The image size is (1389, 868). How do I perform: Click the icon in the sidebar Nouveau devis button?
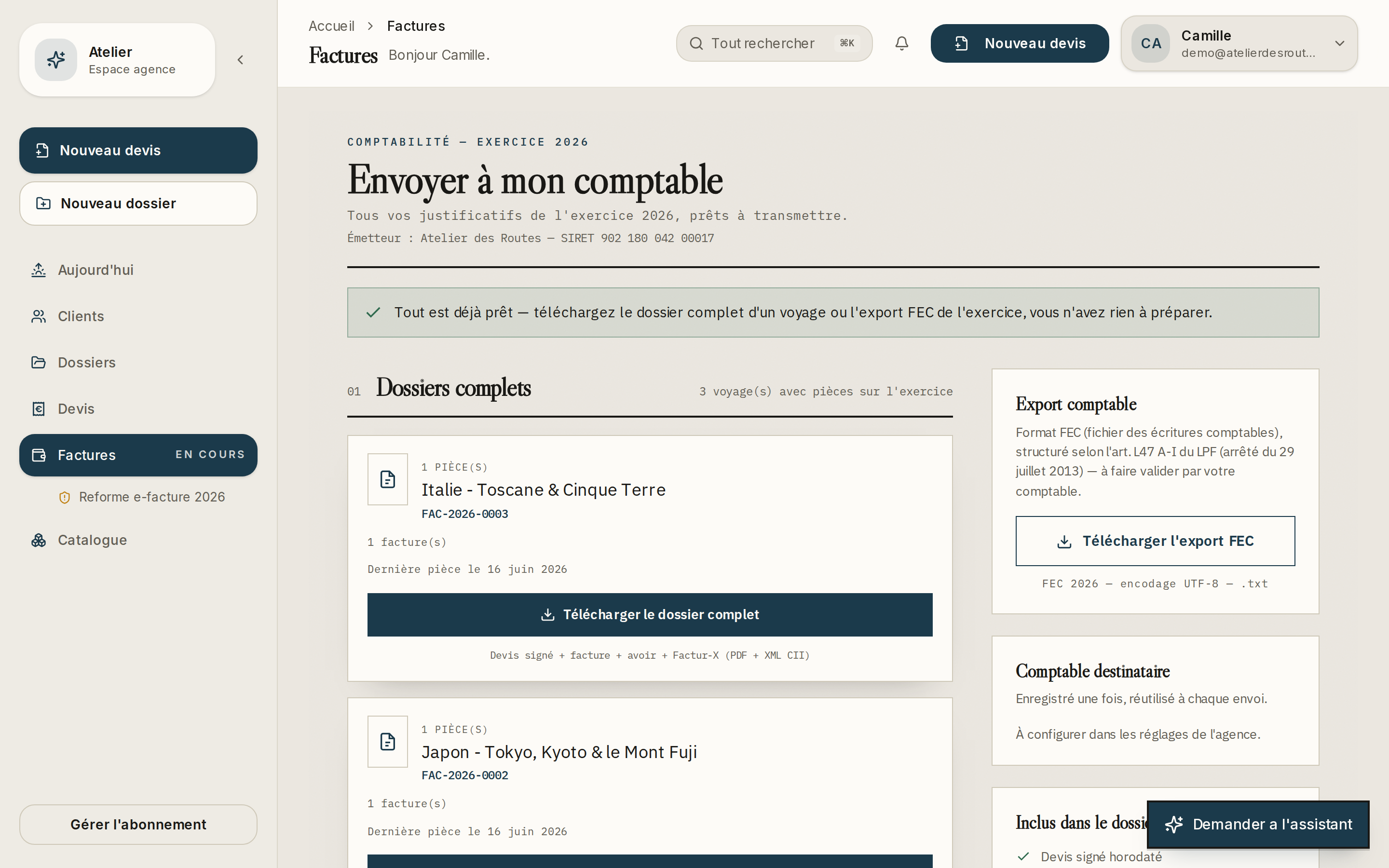(x=42, y=150)
